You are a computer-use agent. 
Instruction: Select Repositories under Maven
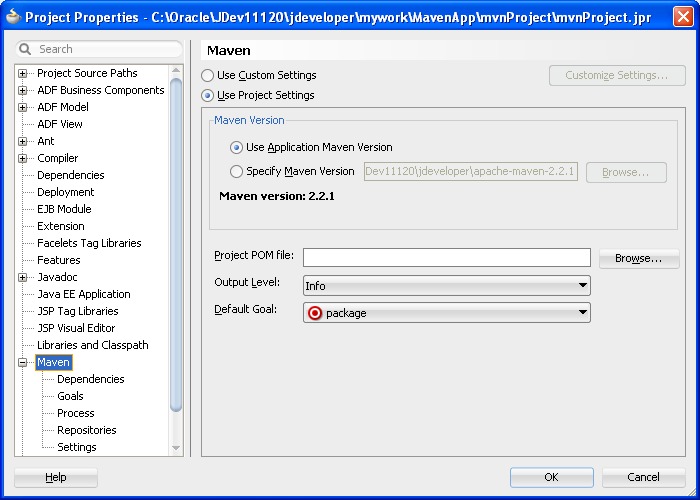point(87,430)
